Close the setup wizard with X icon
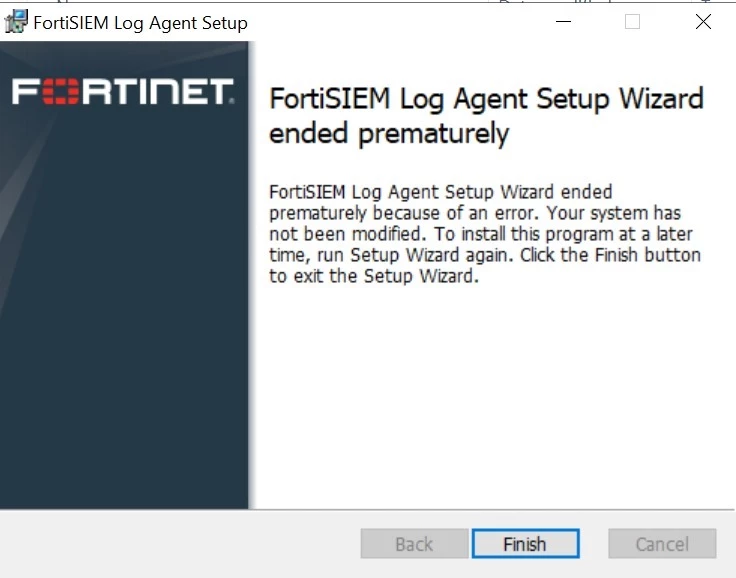 tap(703, 22)
